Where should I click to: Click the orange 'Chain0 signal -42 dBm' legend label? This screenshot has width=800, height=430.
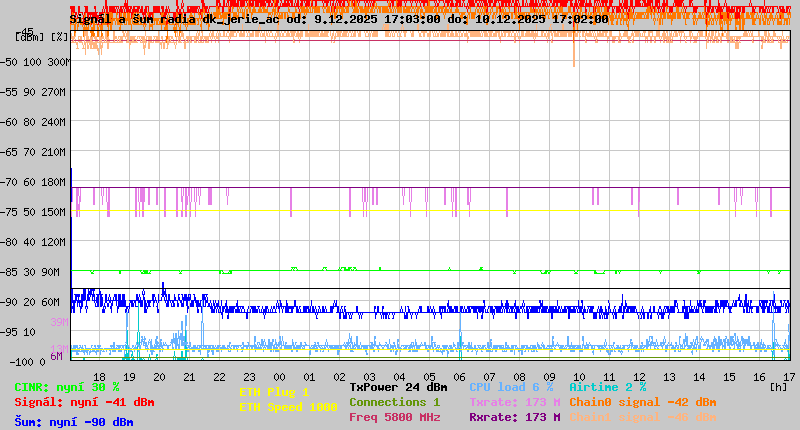click(x=643, y=402)
